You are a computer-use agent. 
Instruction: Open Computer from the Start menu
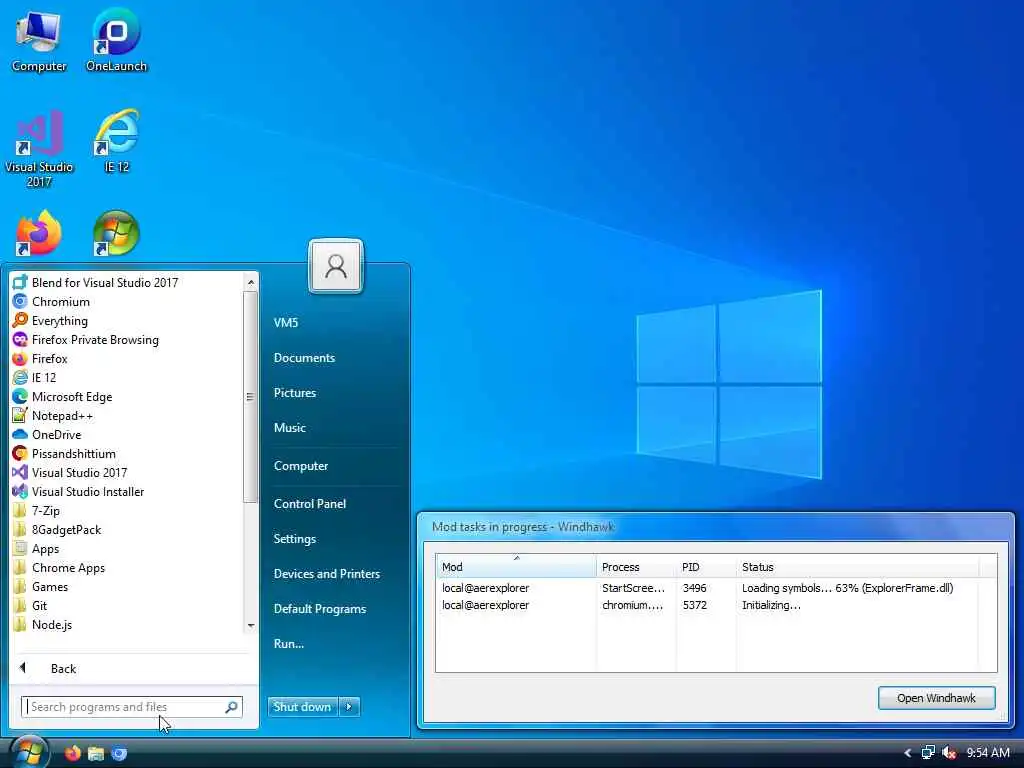tap(300, 466)
